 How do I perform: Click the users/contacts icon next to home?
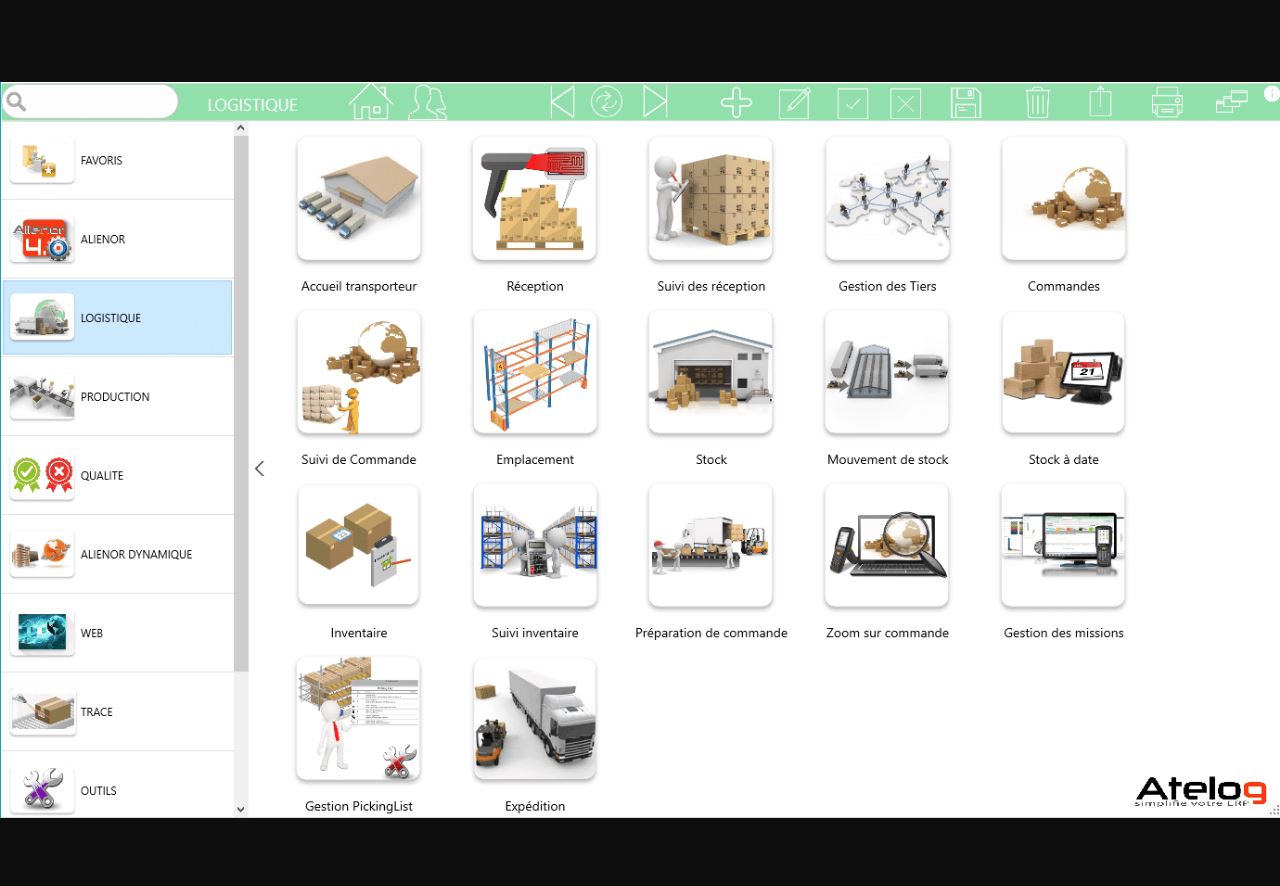(x=427, y=100)
